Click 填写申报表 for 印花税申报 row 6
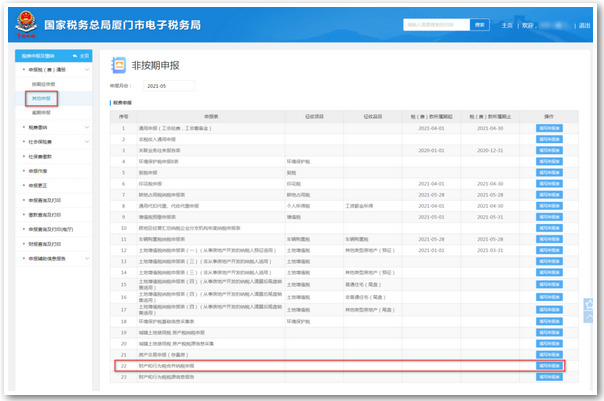The image size is (604, 401). (550, 184)
